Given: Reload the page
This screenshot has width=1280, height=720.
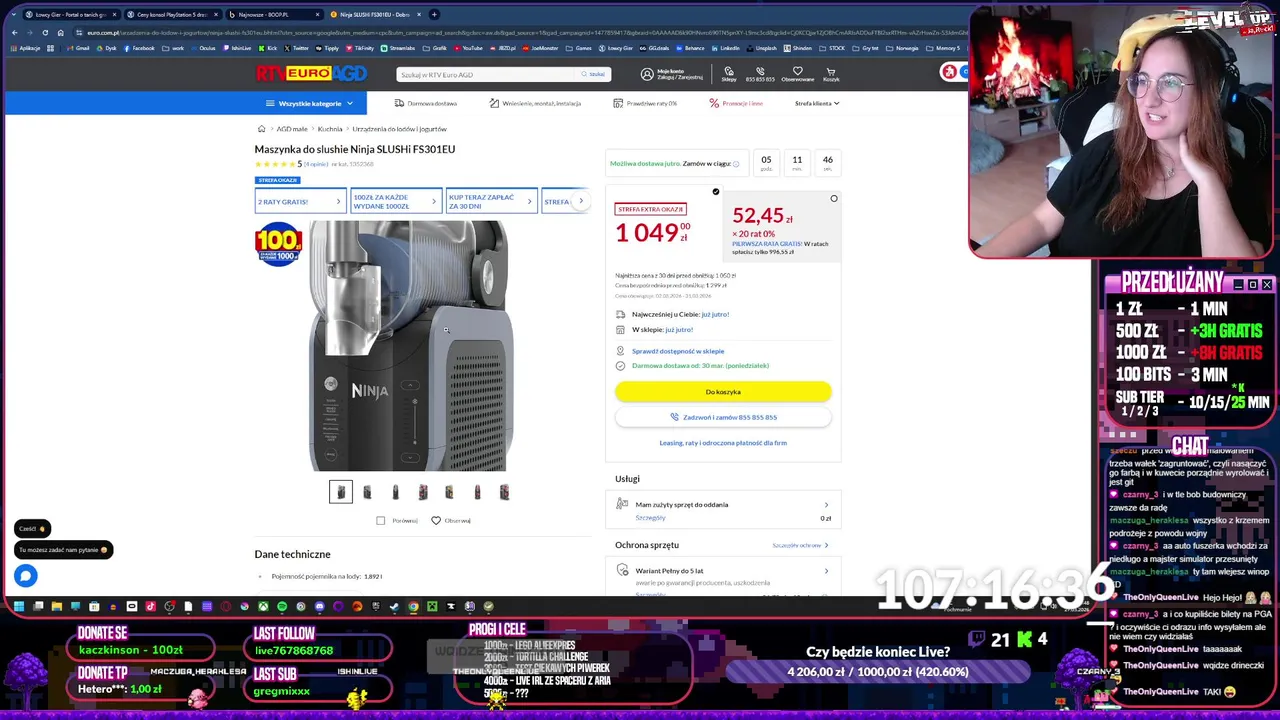Looking at the screenshot, I should (45, 32).
